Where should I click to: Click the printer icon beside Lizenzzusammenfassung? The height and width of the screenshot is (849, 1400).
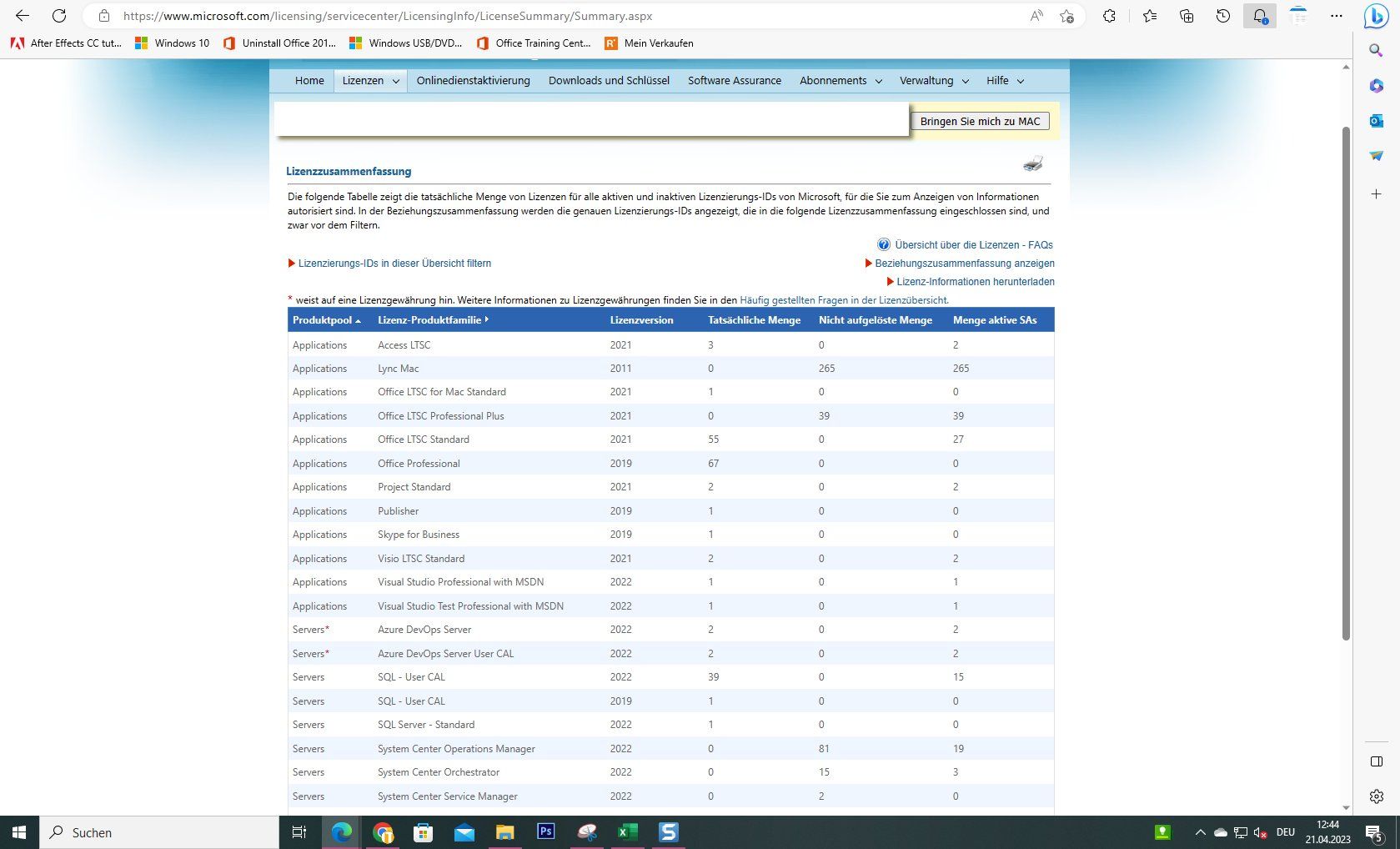point(1033,163)
